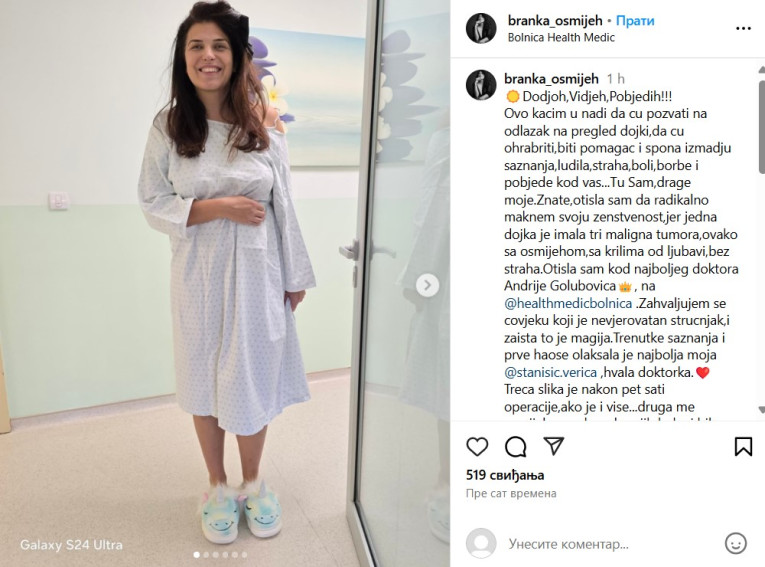
Task: Click profile avatar beside the caption
Action: coord(481,85)
